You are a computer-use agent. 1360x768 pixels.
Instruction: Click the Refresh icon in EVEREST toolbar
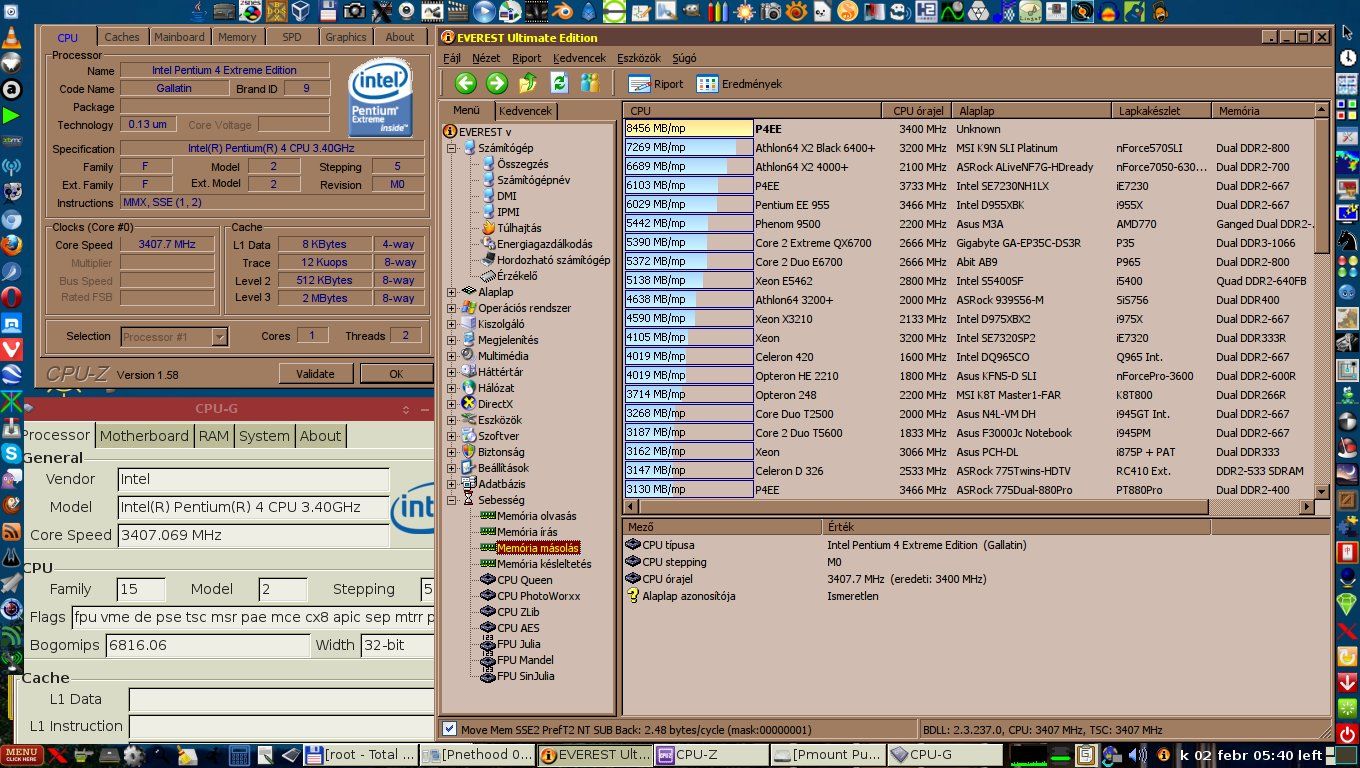[x=559, y=83]
